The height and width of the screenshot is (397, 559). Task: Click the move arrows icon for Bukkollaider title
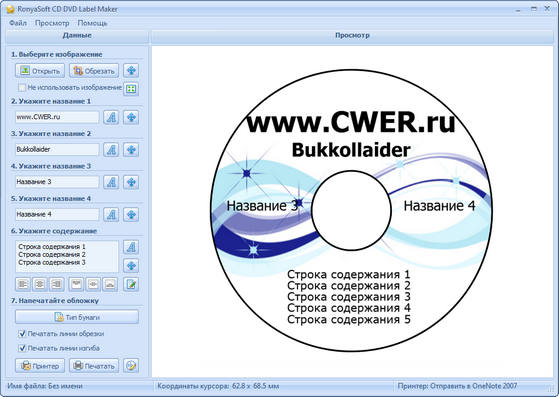pos(131,150)
